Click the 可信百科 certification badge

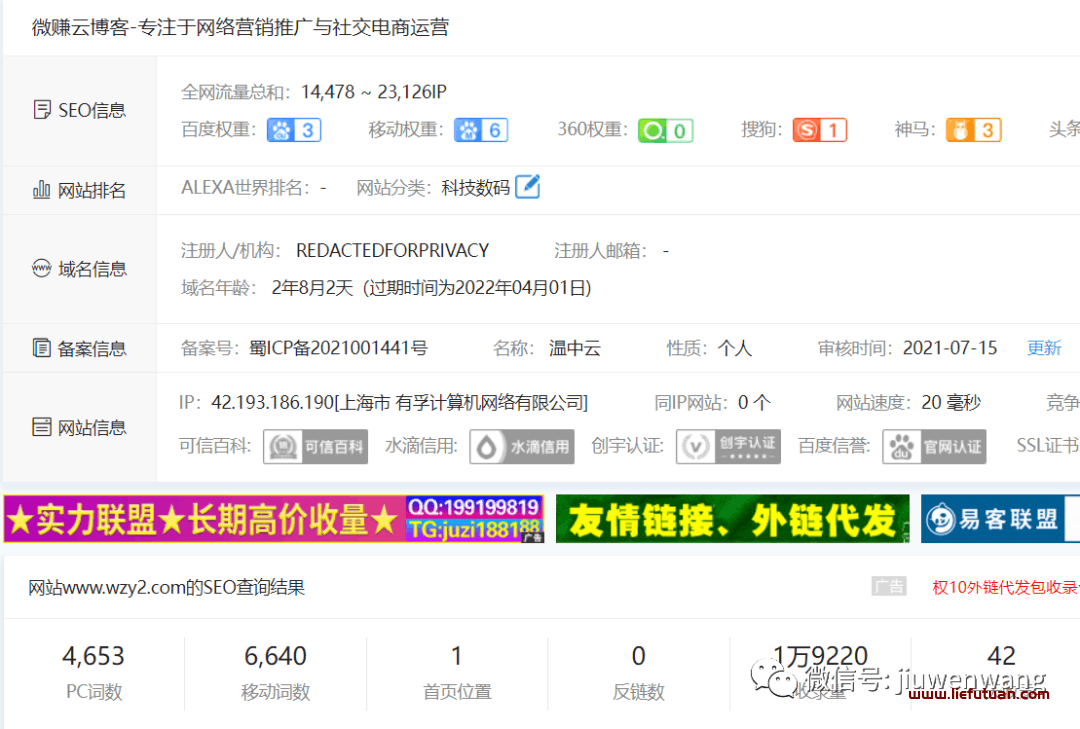(315, 447)
